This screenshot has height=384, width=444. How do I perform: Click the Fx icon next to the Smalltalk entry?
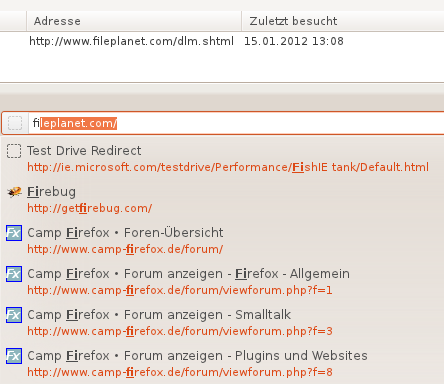click(14, 315)
